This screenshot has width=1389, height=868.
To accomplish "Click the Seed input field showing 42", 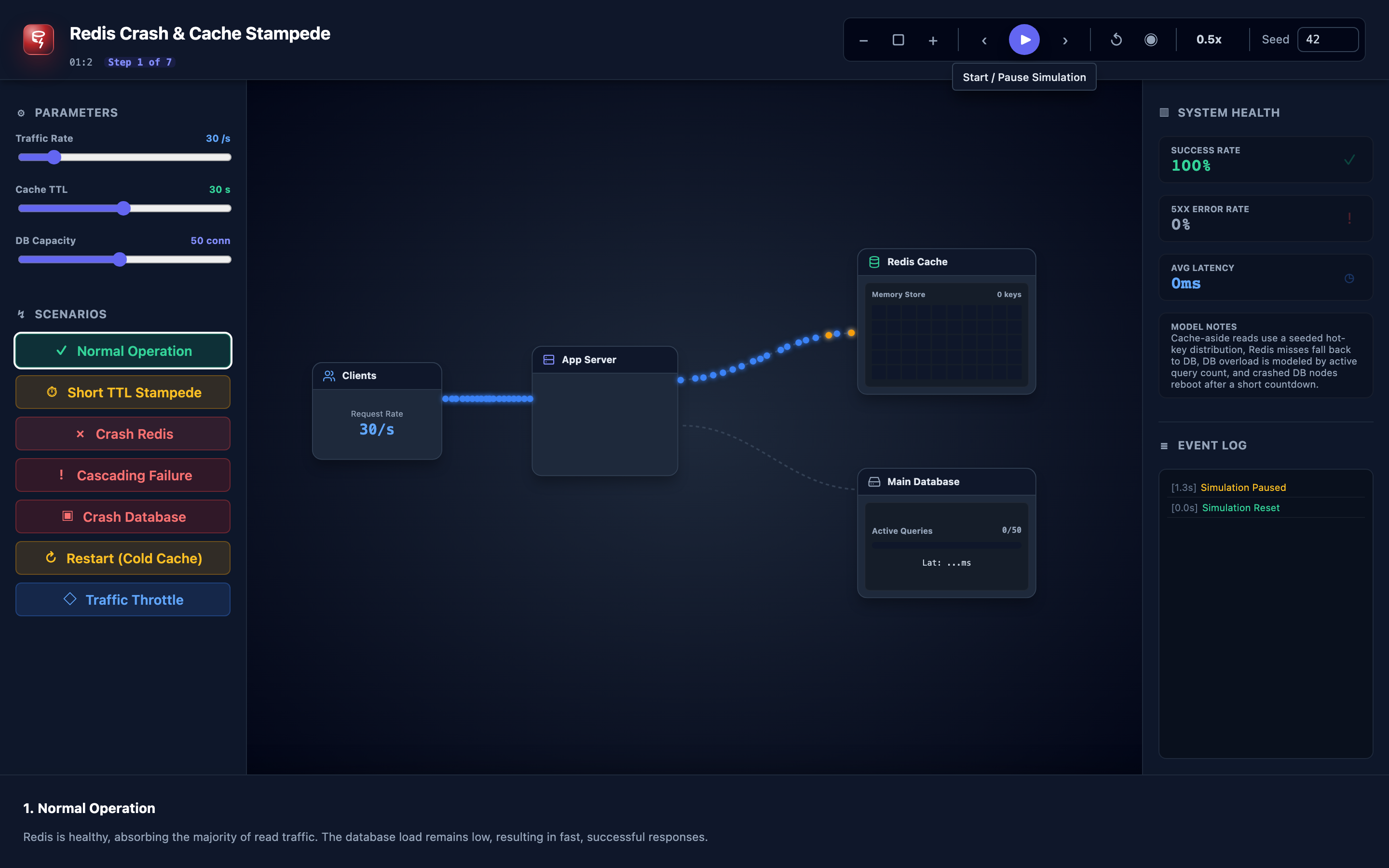I will (1328, 40).
